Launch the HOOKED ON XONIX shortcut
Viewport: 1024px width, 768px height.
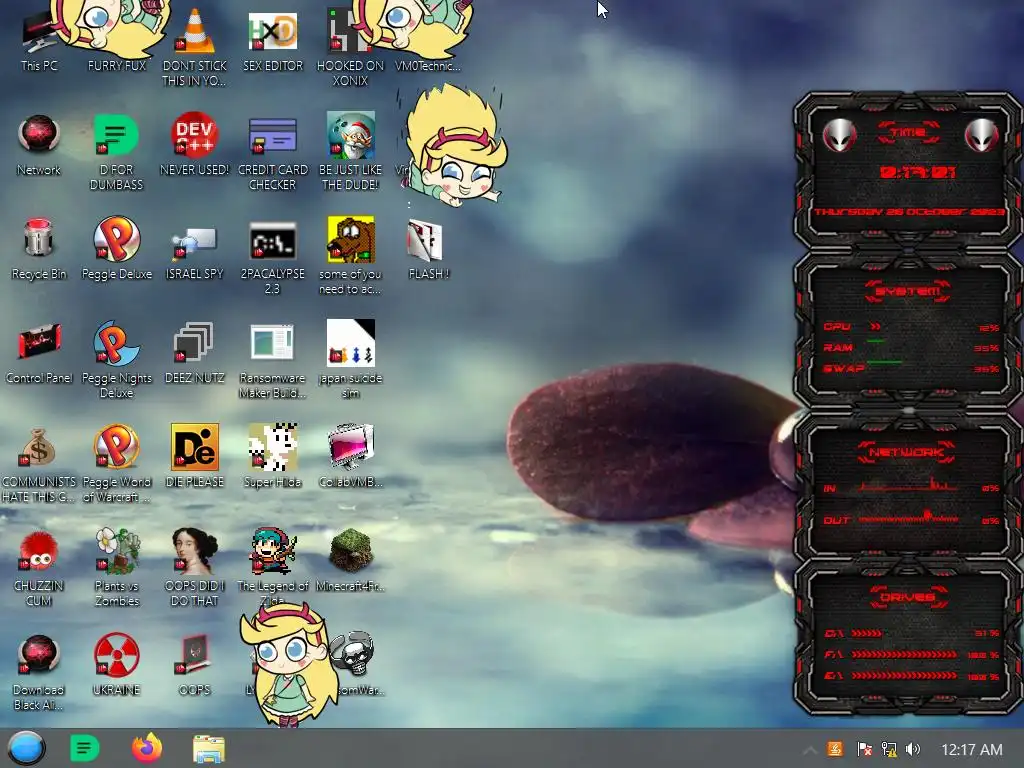click(350, 46)
